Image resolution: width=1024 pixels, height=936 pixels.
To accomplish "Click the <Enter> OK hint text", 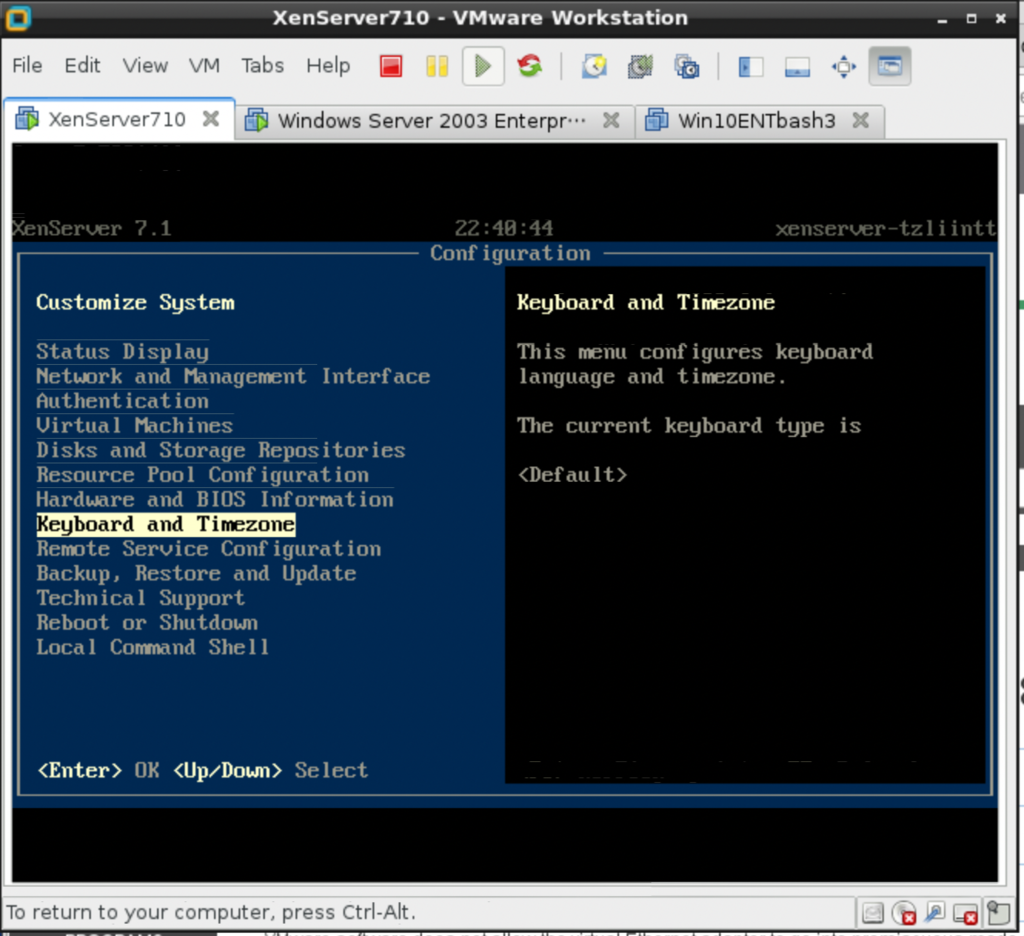I will point(98,770).
